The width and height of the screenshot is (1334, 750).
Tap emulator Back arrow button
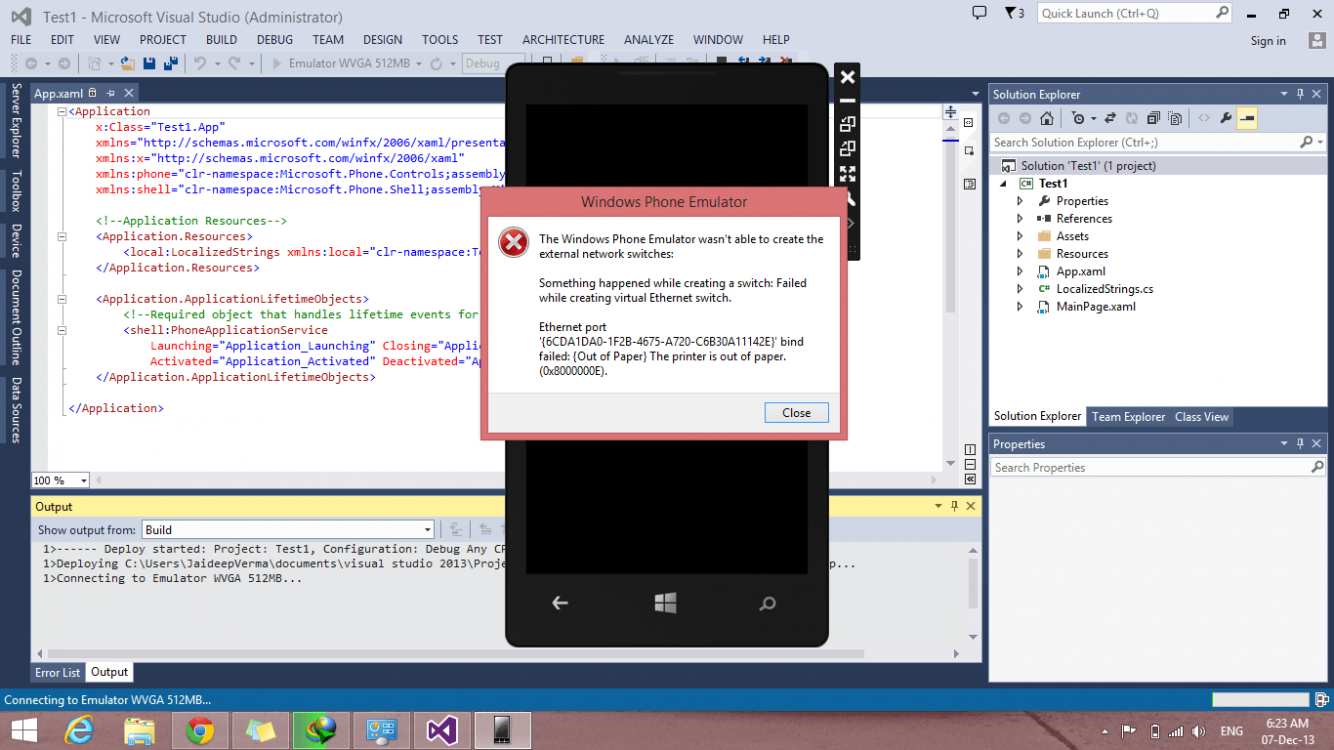(560, 602)
